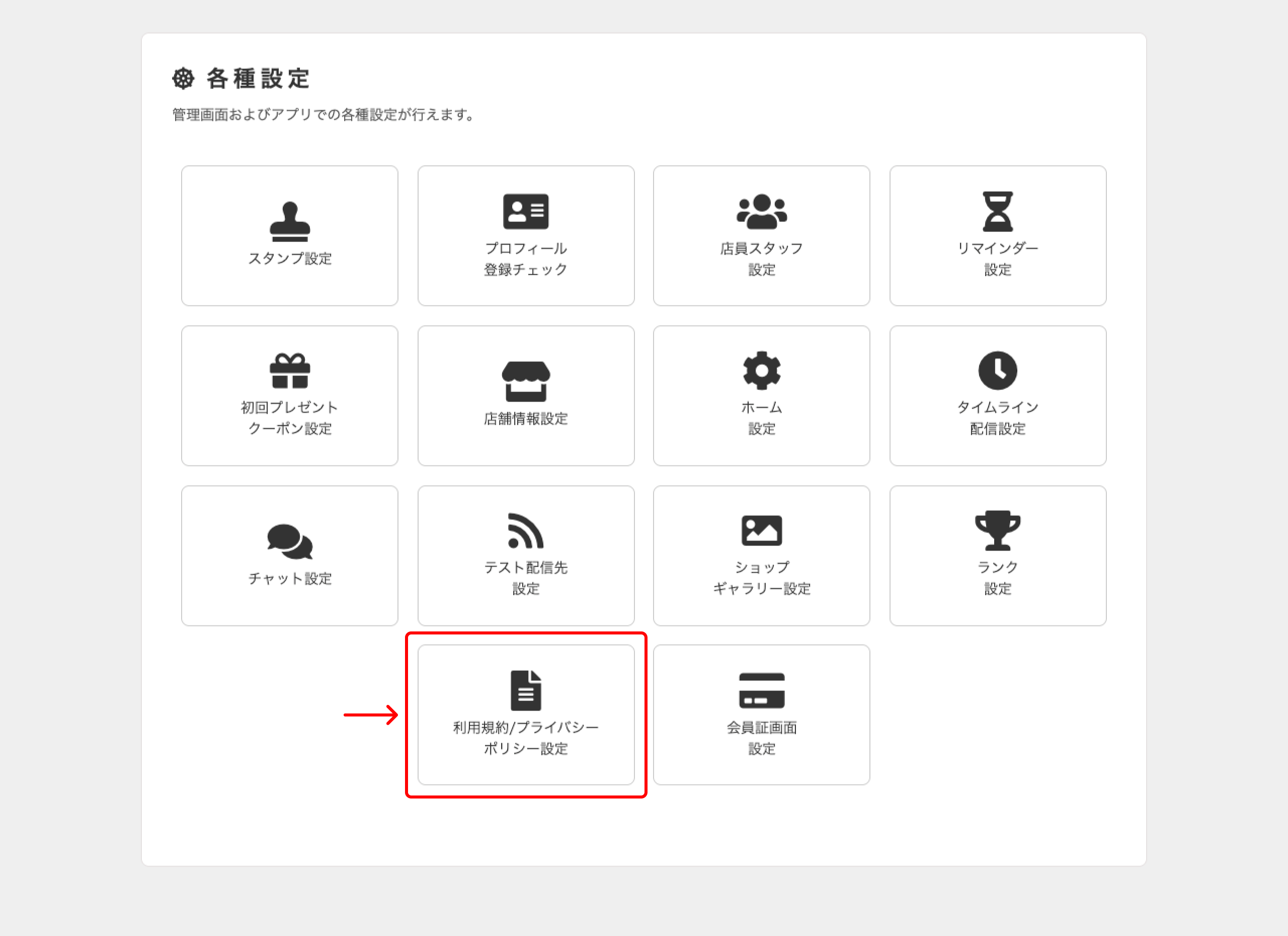Open the gift box icon for 初回プレゼントクーポン設定

click(x=290, y=371)
